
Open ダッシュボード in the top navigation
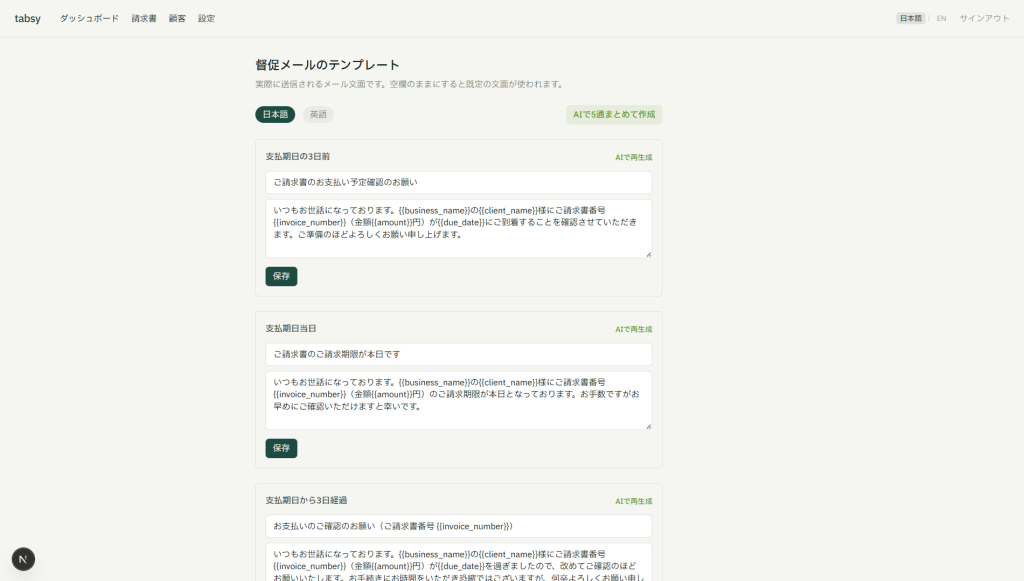[x=89, y=18]
